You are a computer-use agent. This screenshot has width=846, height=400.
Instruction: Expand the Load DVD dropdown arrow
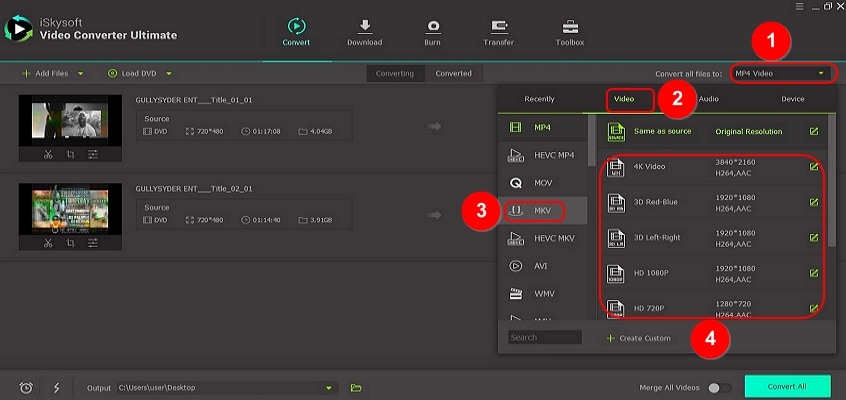pos(169,73)
